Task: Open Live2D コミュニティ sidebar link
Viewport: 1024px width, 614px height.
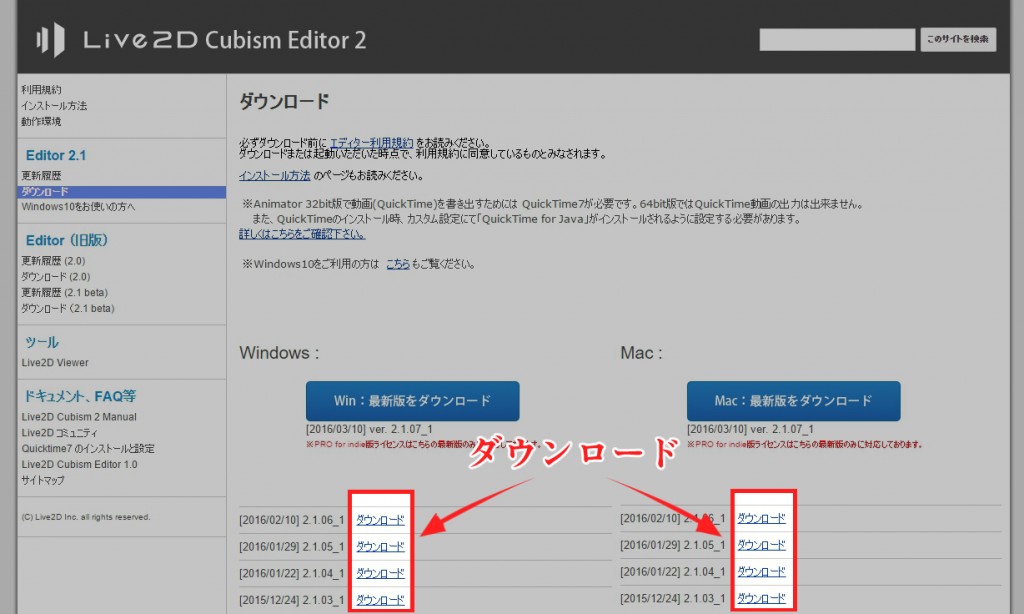Action: 59,432
